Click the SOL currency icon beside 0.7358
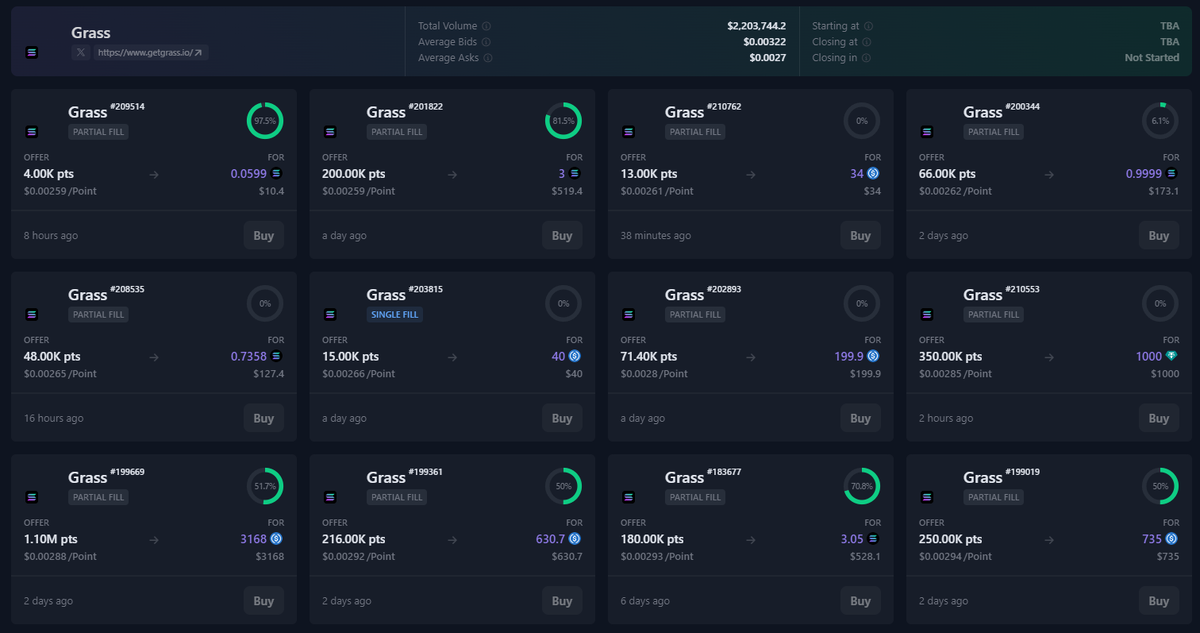Screen dimensions: 1200x633 (x=277, y=356)
